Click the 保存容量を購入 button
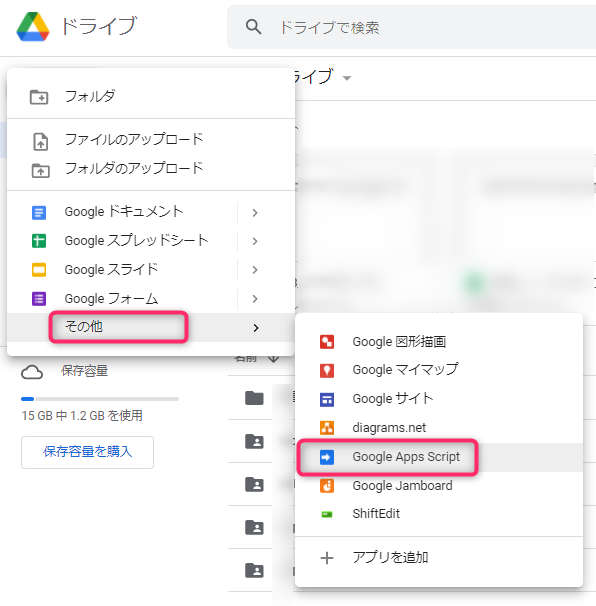Screen dimensions: 596x606 (87, 452)
